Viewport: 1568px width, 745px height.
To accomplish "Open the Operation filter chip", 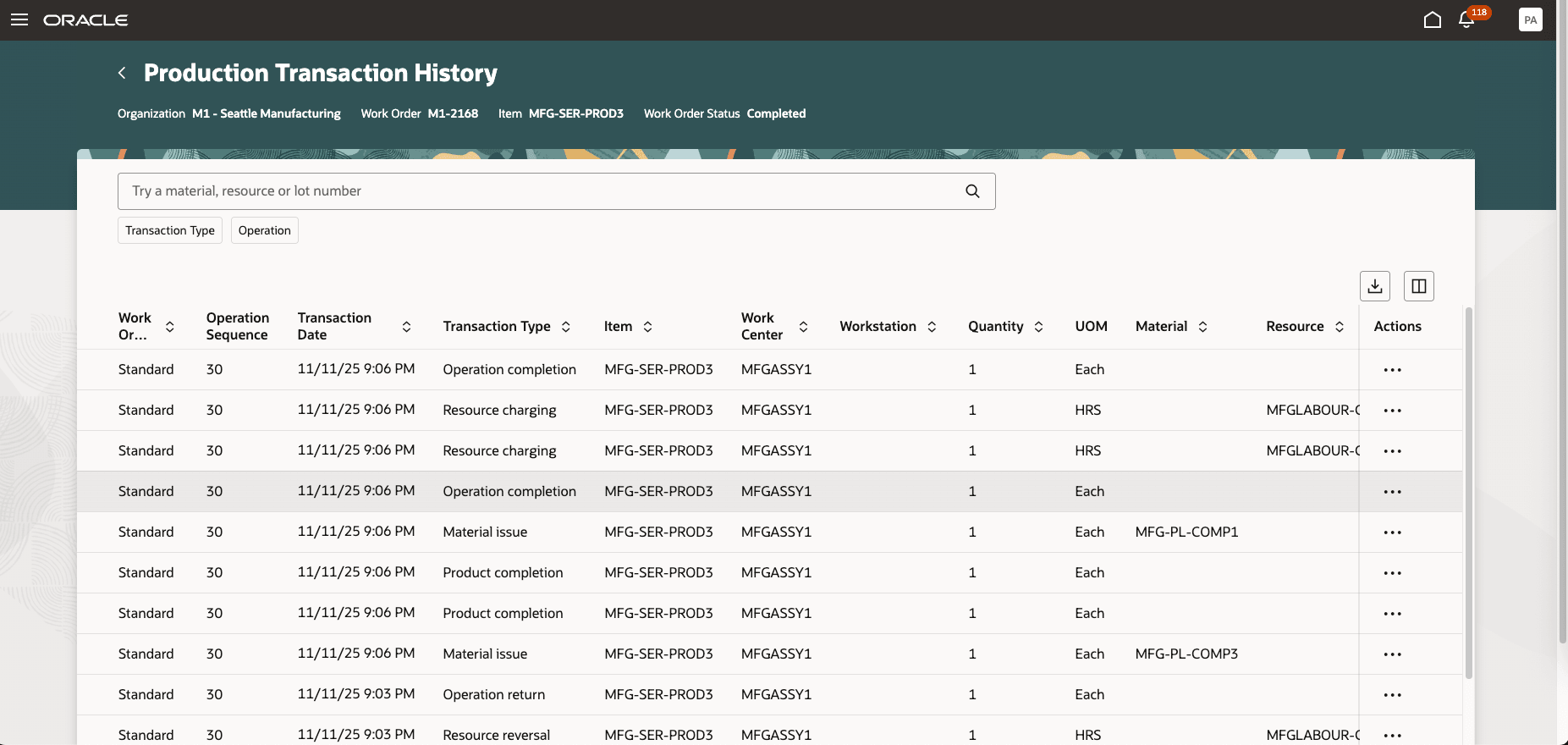I will (x=264, y=230).
